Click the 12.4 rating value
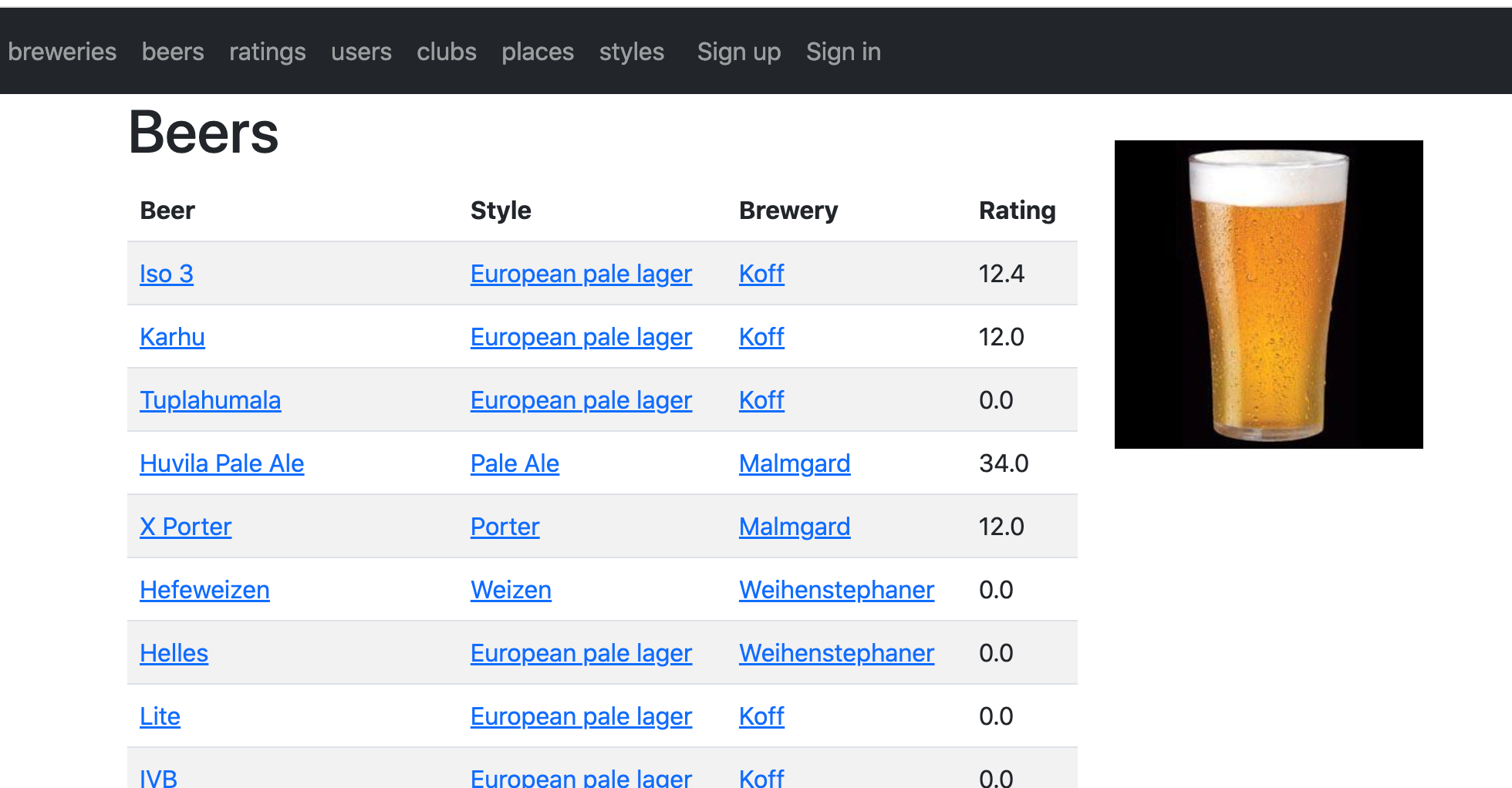This screenshot has height=788, width=1512. click(x=1001, y=274)
